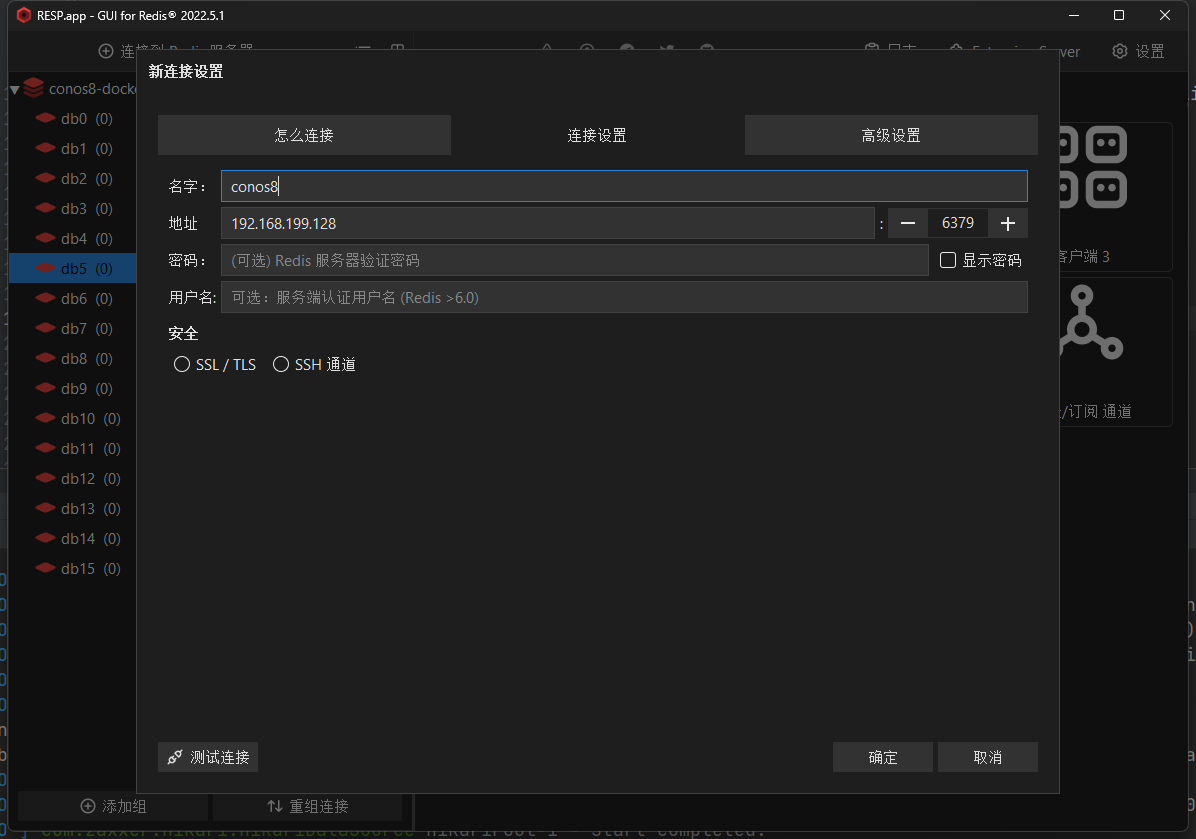The height and width of the screenshot is (839, 1196).
Task: Select db2 (0) database row
Action: [72, 178]
